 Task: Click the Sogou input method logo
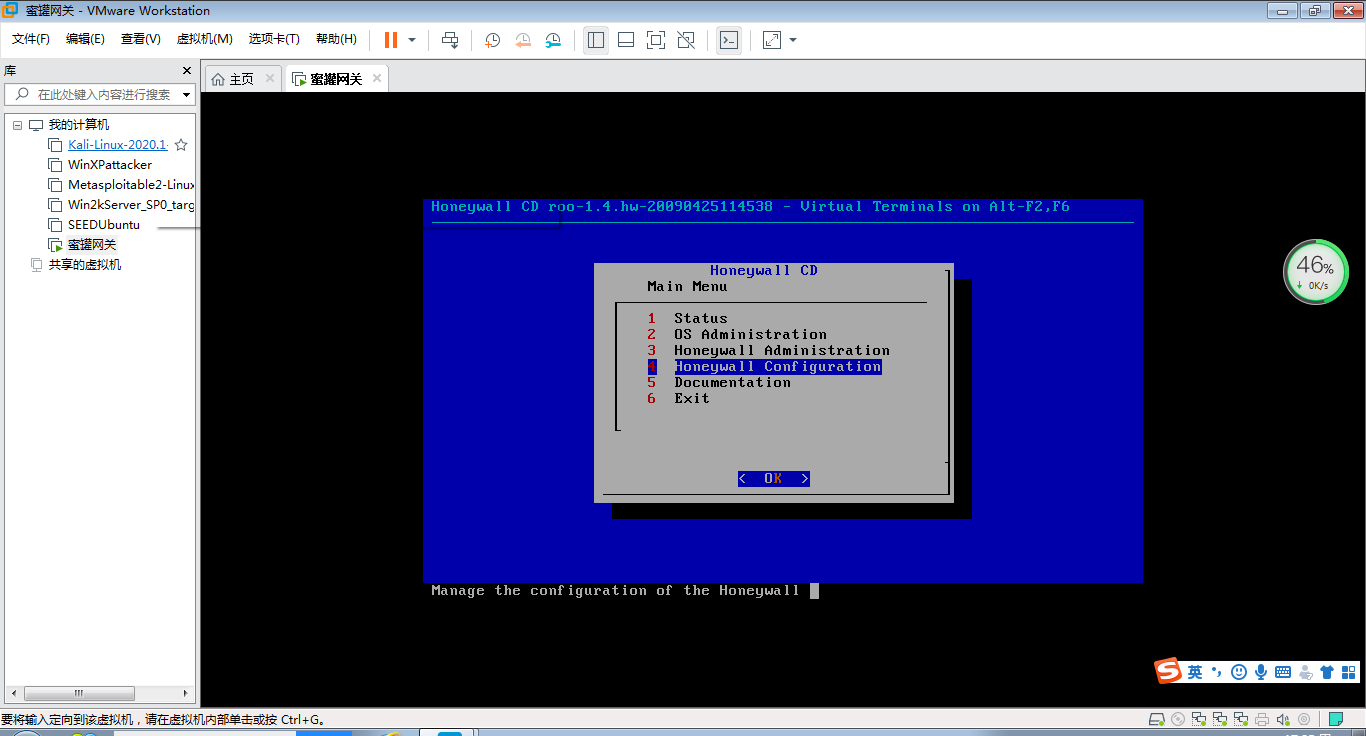(x=1169, y=672)
